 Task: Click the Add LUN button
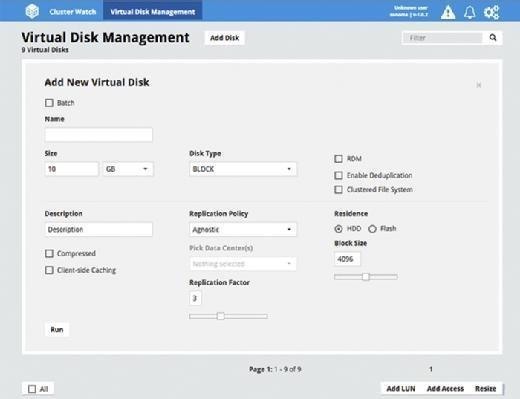pos(401,389)
